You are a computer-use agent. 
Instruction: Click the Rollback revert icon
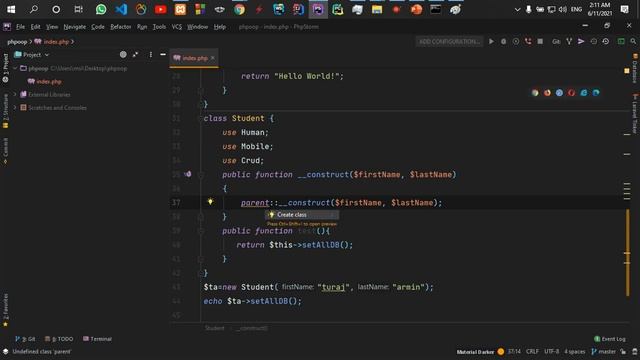point(606,42)
